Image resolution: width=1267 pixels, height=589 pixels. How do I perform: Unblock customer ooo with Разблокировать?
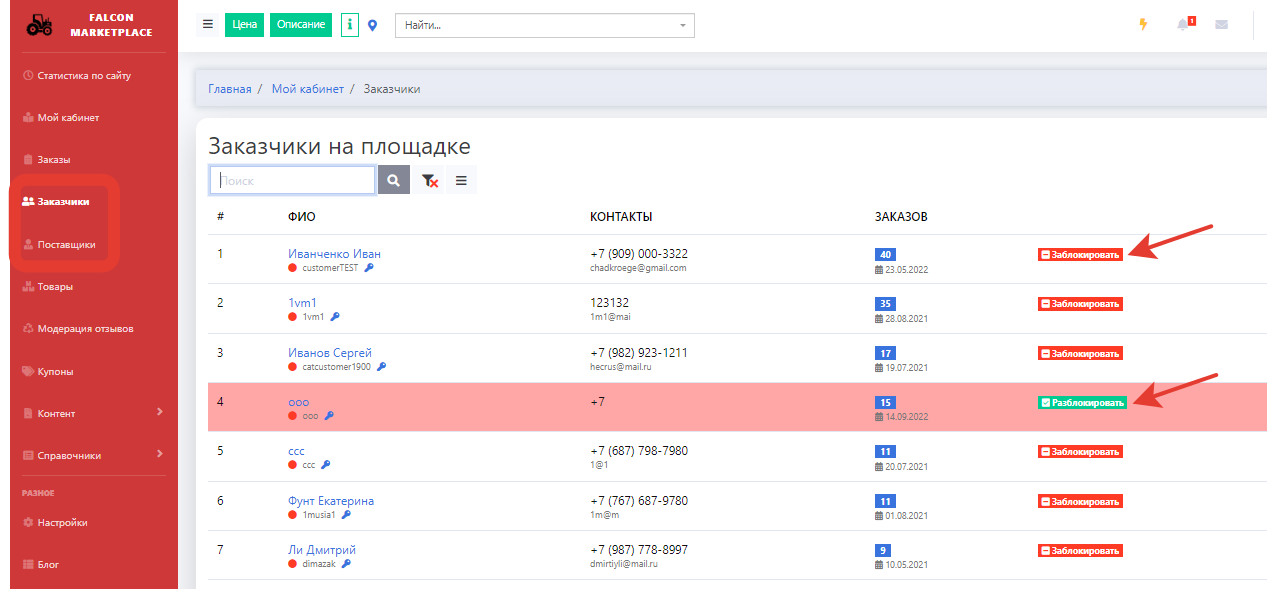(1082, 403)
